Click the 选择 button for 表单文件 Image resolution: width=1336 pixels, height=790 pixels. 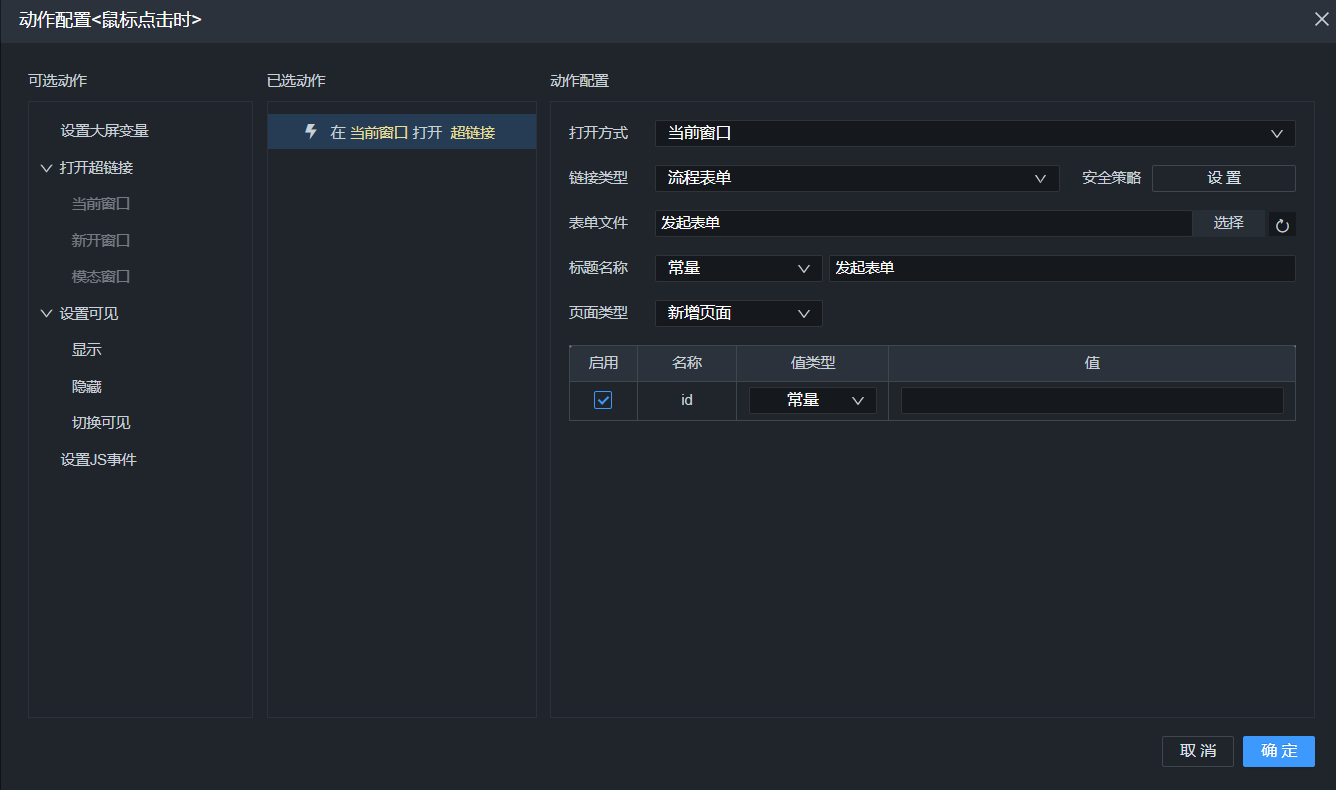(x=1228, y=223)
